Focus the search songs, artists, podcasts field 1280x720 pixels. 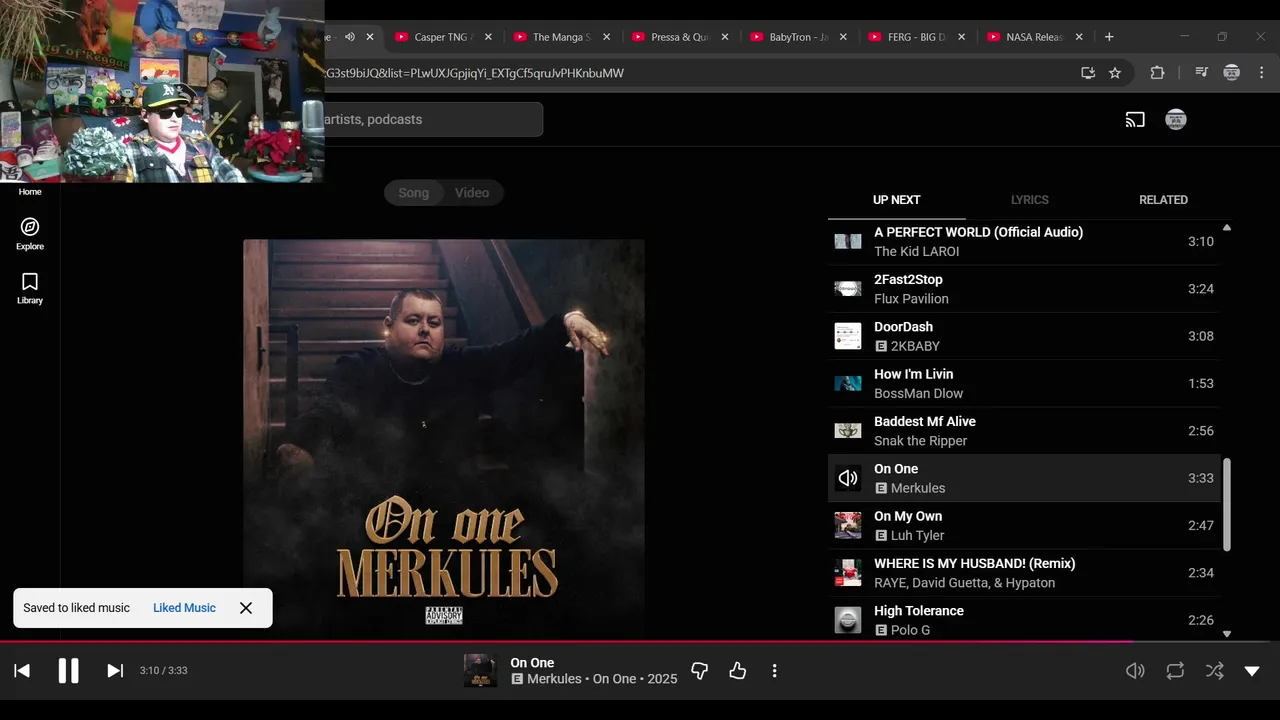tap(432, 120)
